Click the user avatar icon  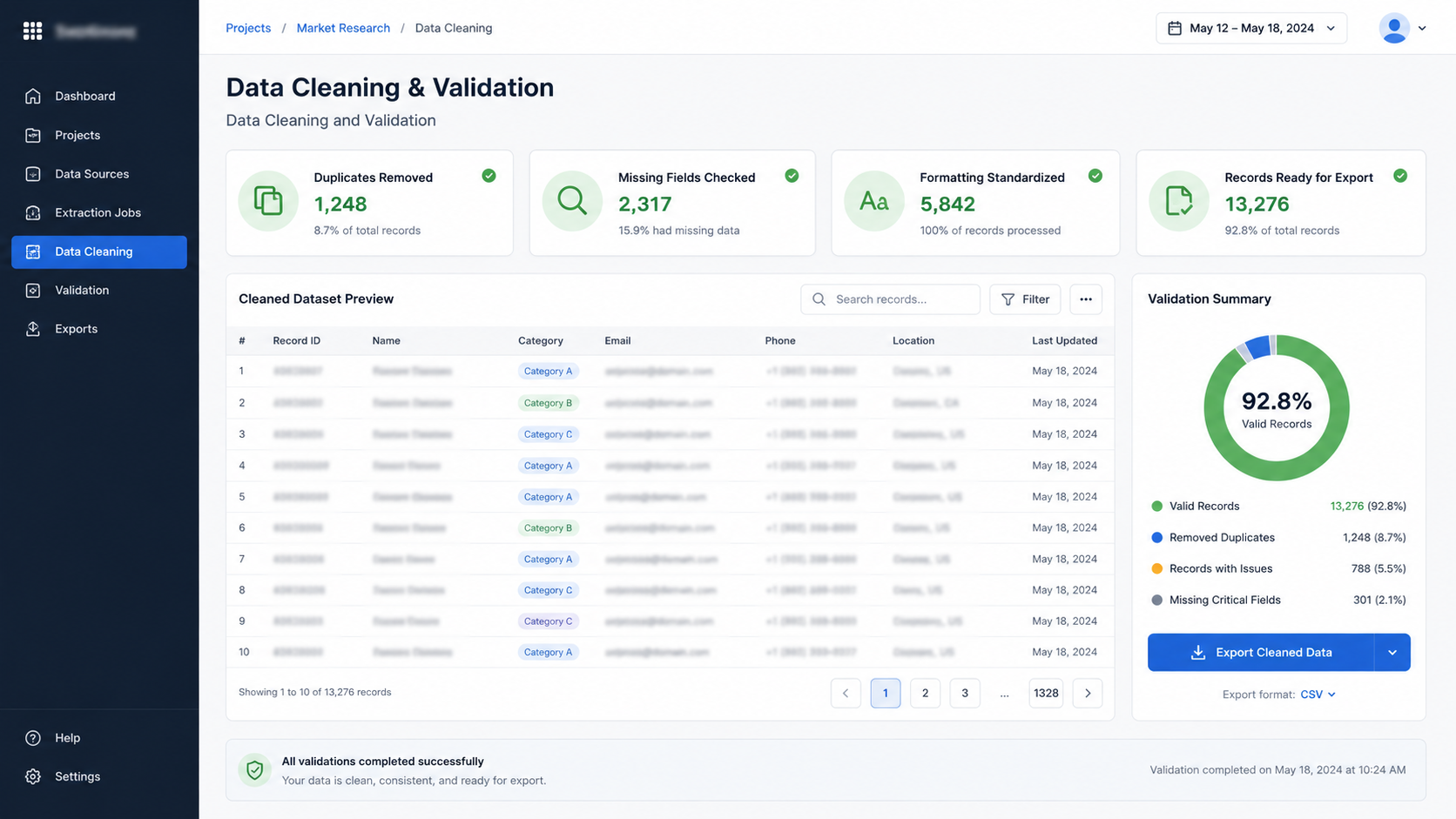coord(1394,28)
